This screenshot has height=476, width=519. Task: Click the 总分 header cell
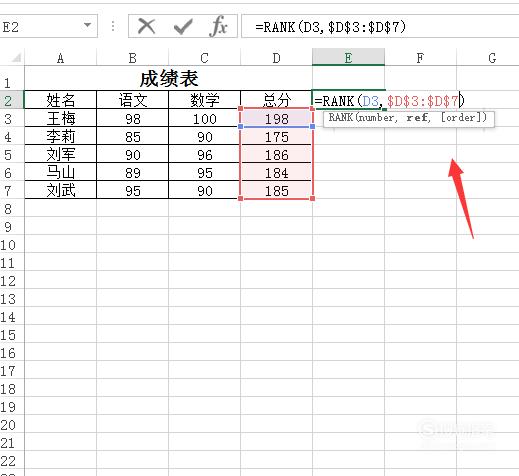click(276, 100)
